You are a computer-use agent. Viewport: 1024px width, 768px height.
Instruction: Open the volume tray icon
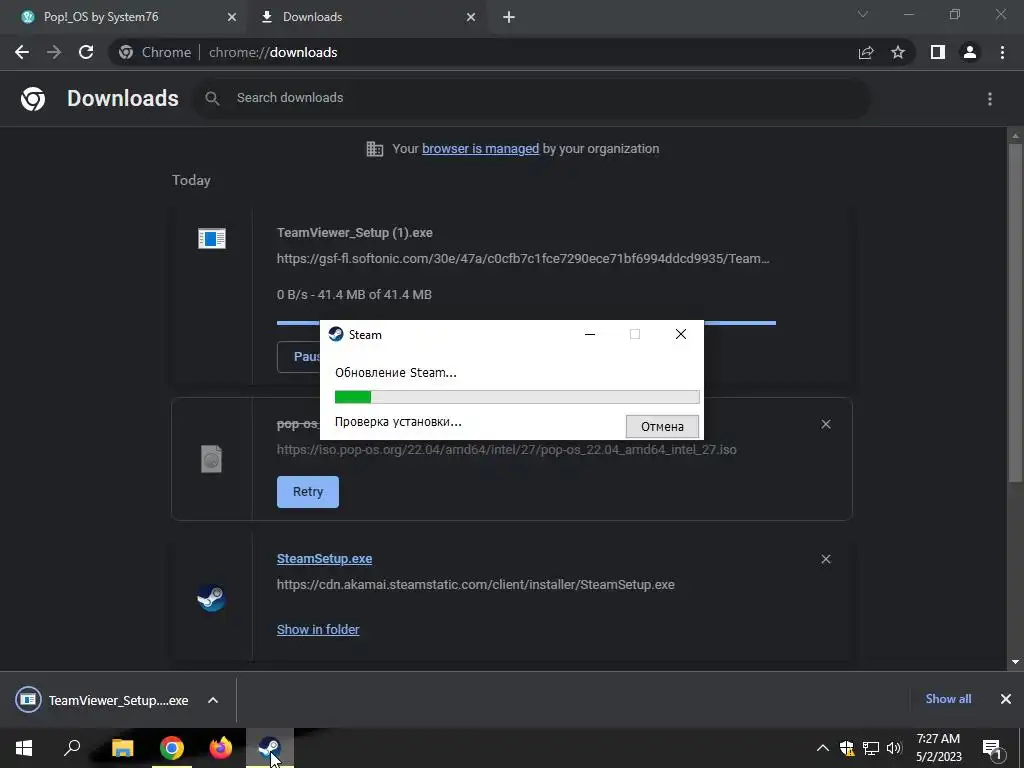click(894, 748)
